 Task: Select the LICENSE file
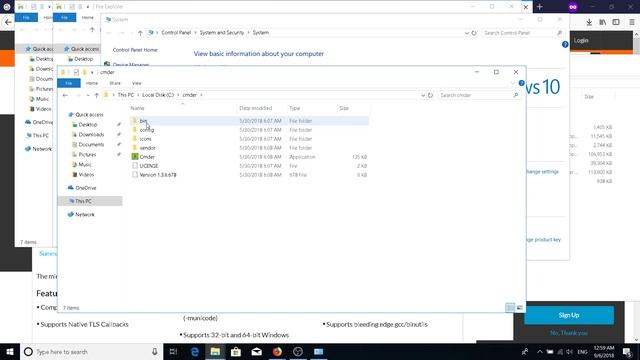[148, 166]
